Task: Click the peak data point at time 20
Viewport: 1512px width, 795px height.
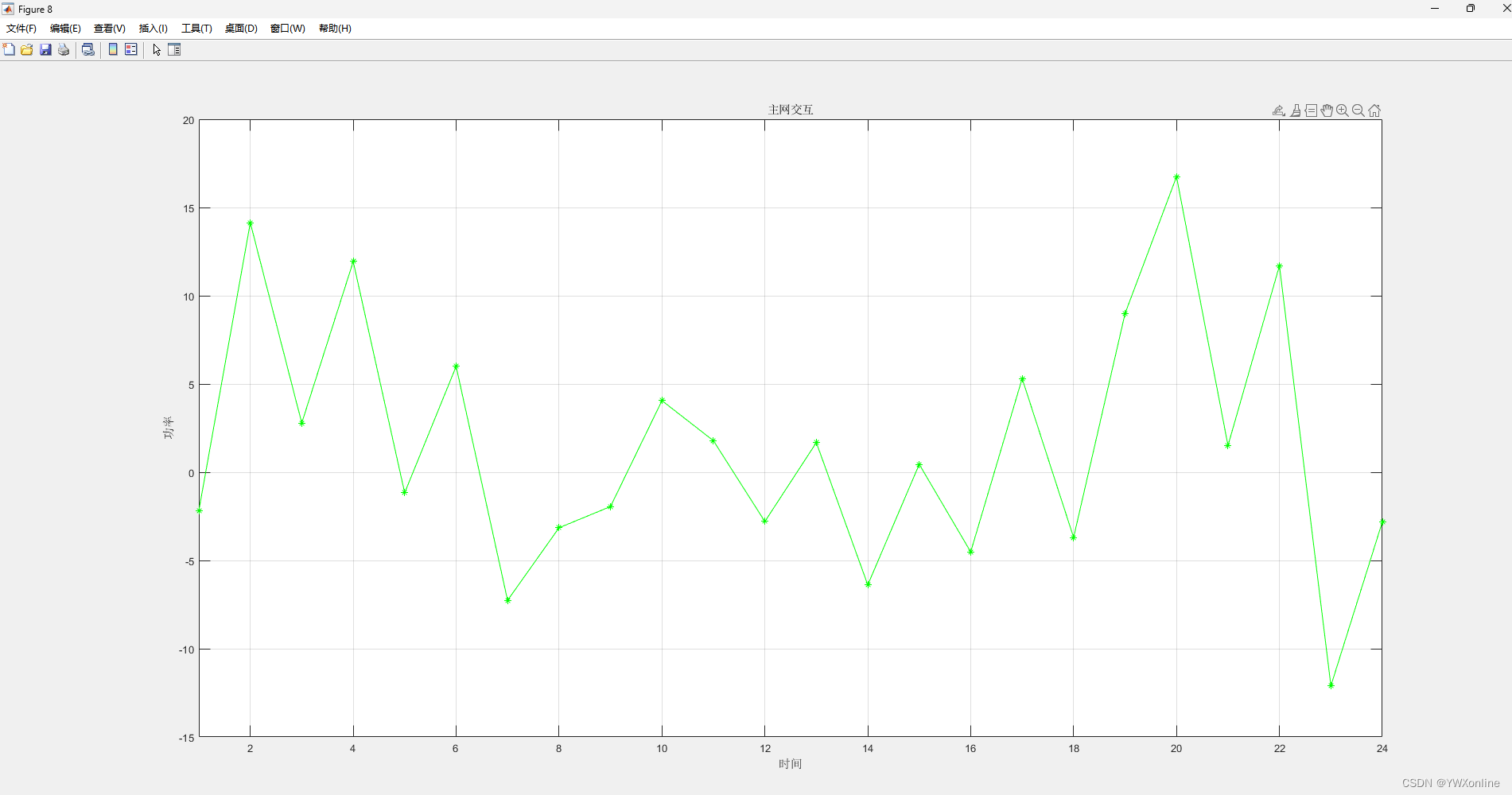Action: [x=1176, y=177]
